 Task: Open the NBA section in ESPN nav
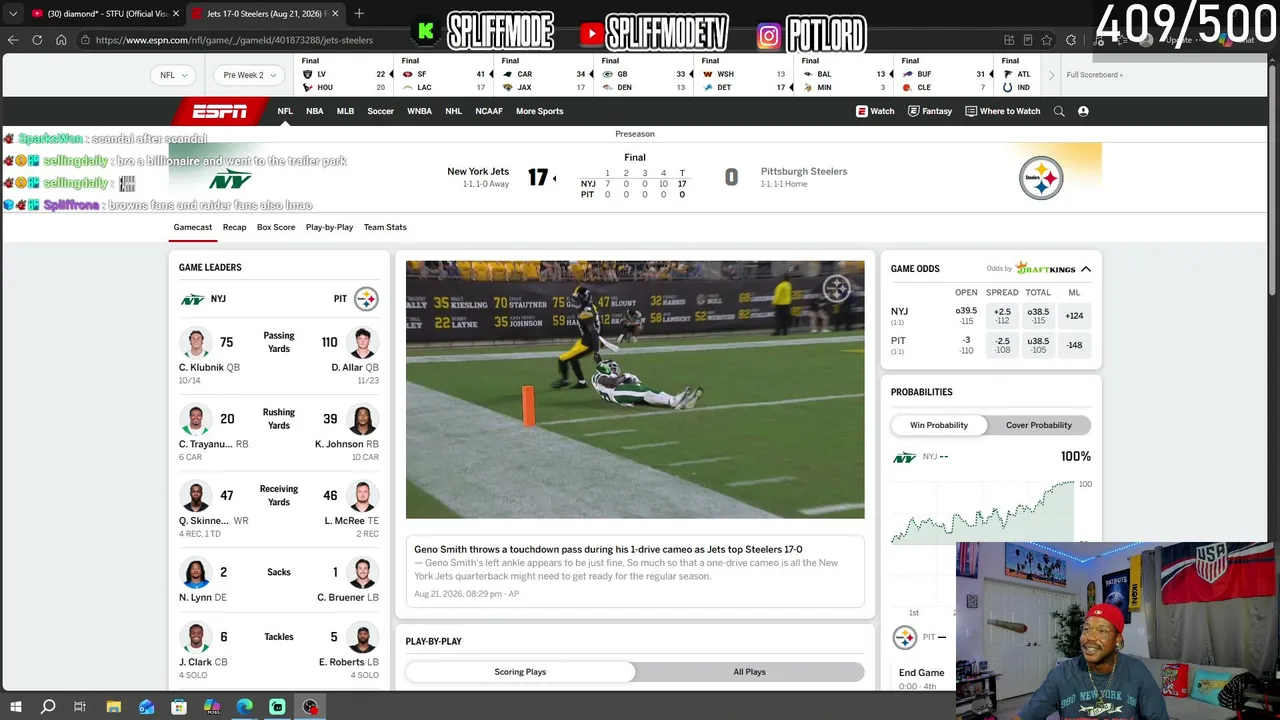coord(315,111)
